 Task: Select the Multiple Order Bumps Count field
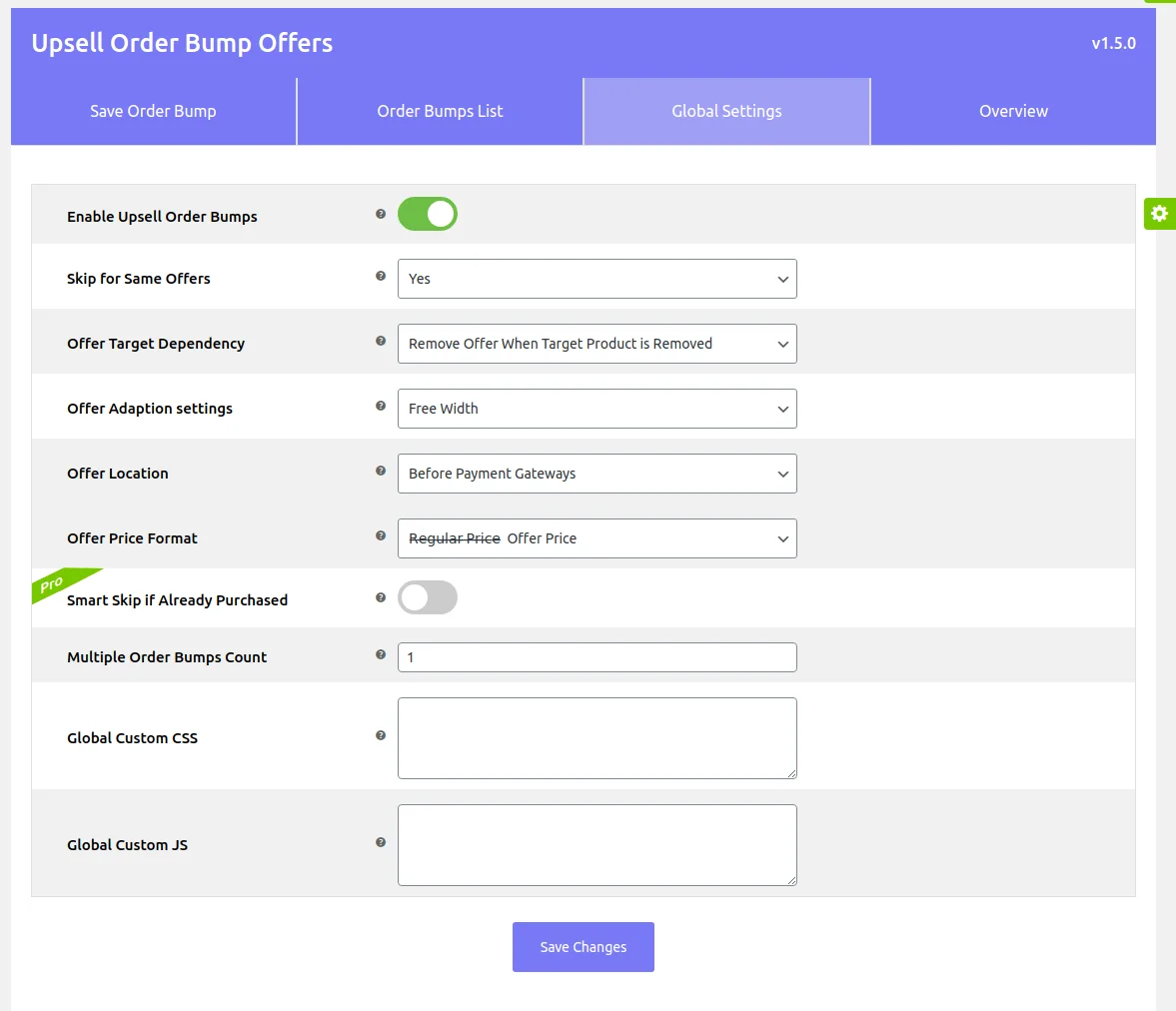596,656
